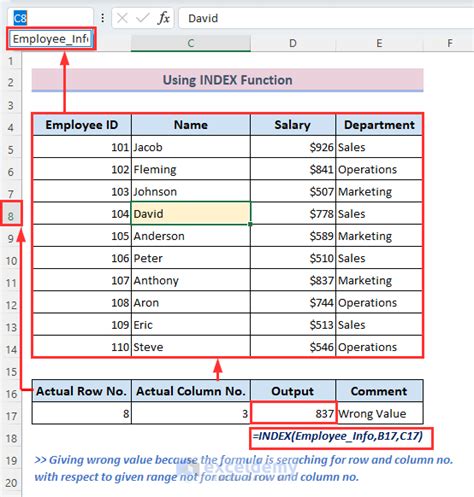Image resolution: width=474 pixels, height=497 pixels.
Task: Select the cell containing Johnson
Action: [191, 192]
